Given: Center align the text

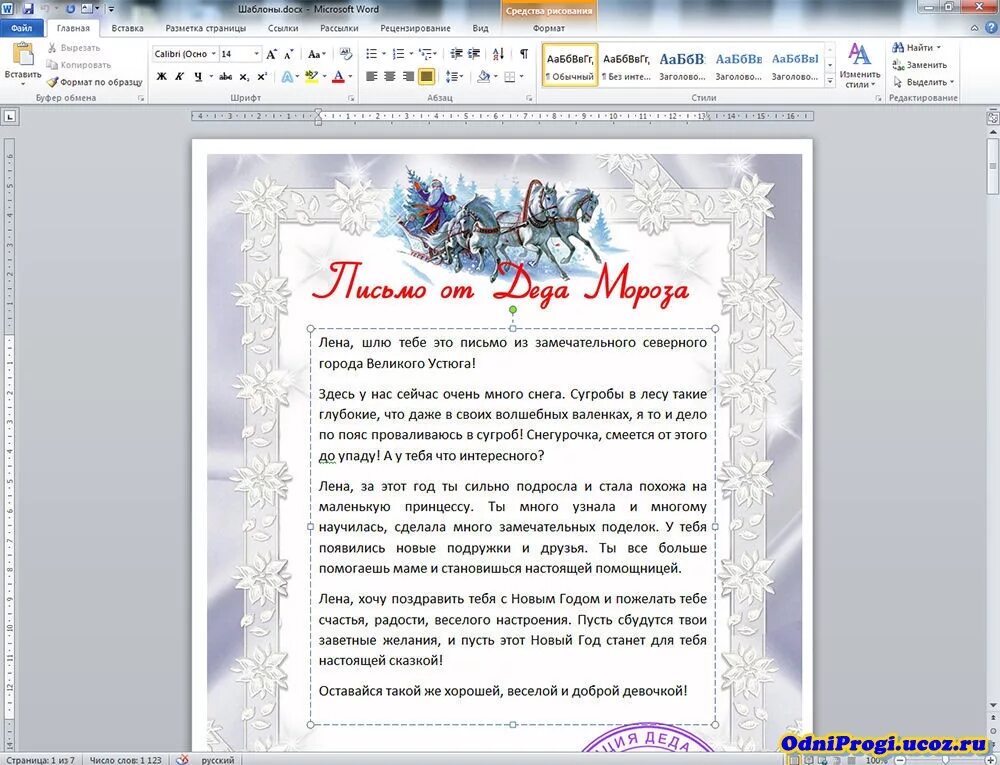Looking at the screenshot, I should [x=390, y=76].
